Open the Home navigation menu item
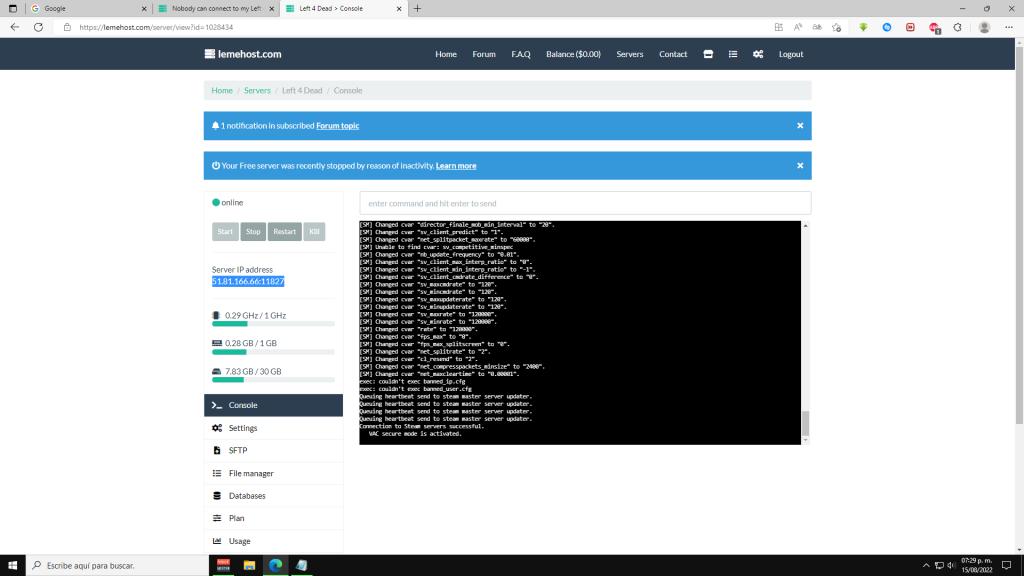The height and width of the screenshot is (576, 1024). click(446, 54)
